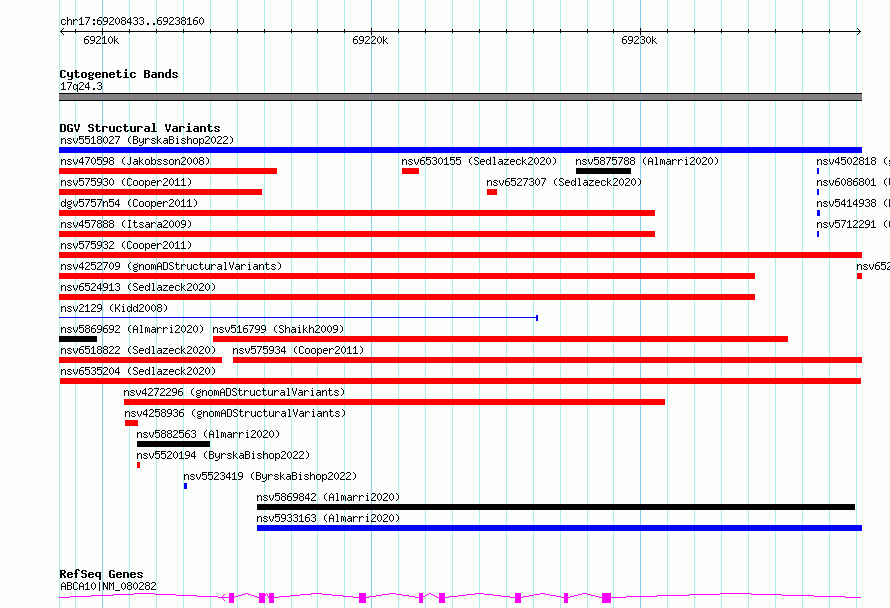Click the nsv6527307 (Sedlazeck2020) label
Screen dimensions: 890x608
tap(564, 182)
